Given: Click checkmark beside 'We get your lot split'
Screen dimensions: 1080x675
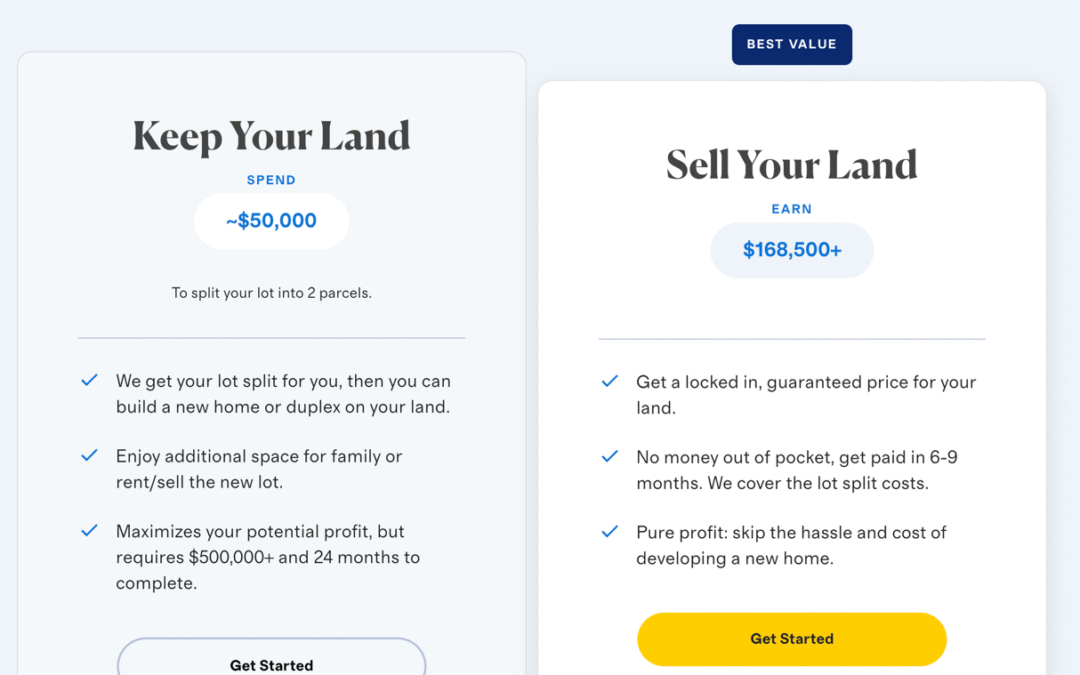Looking at the screenshot, I should point(90,380).
